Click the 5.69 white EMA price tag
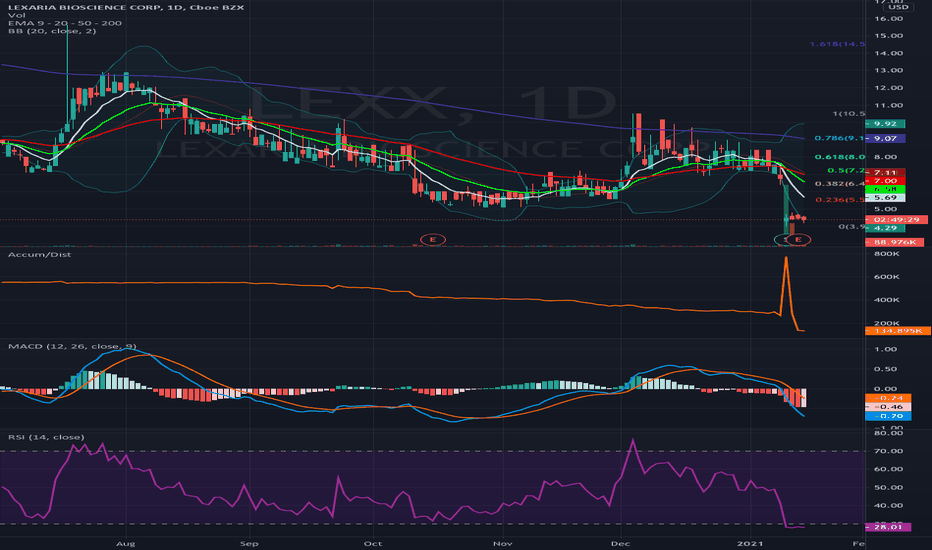932x550 pixels. click(x=886, y=197)
